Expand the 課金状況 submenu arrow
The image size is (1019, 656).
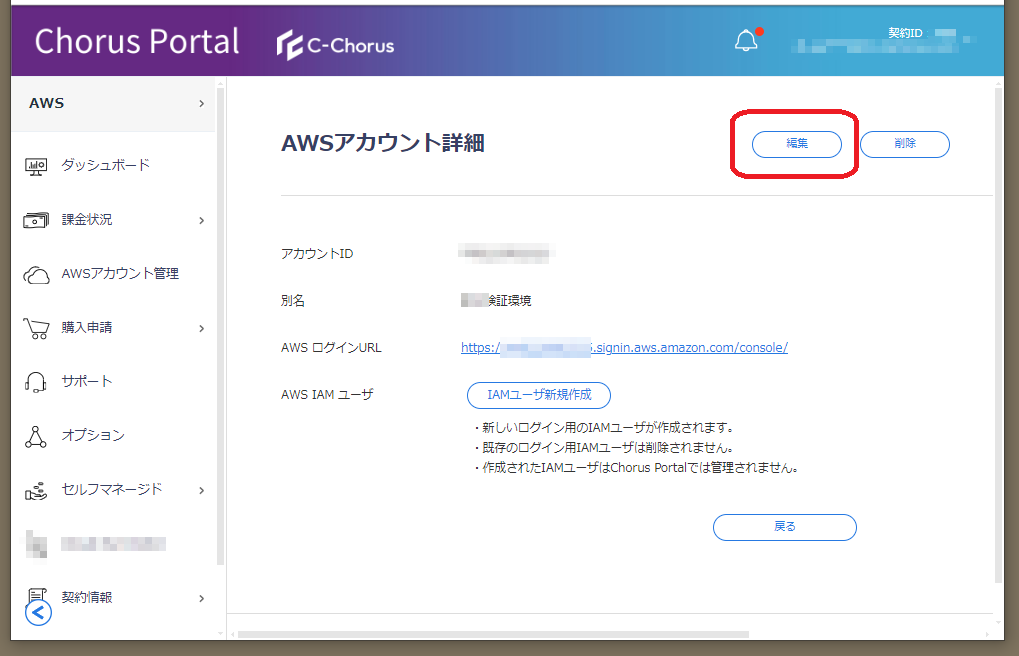tap(201, 220)
